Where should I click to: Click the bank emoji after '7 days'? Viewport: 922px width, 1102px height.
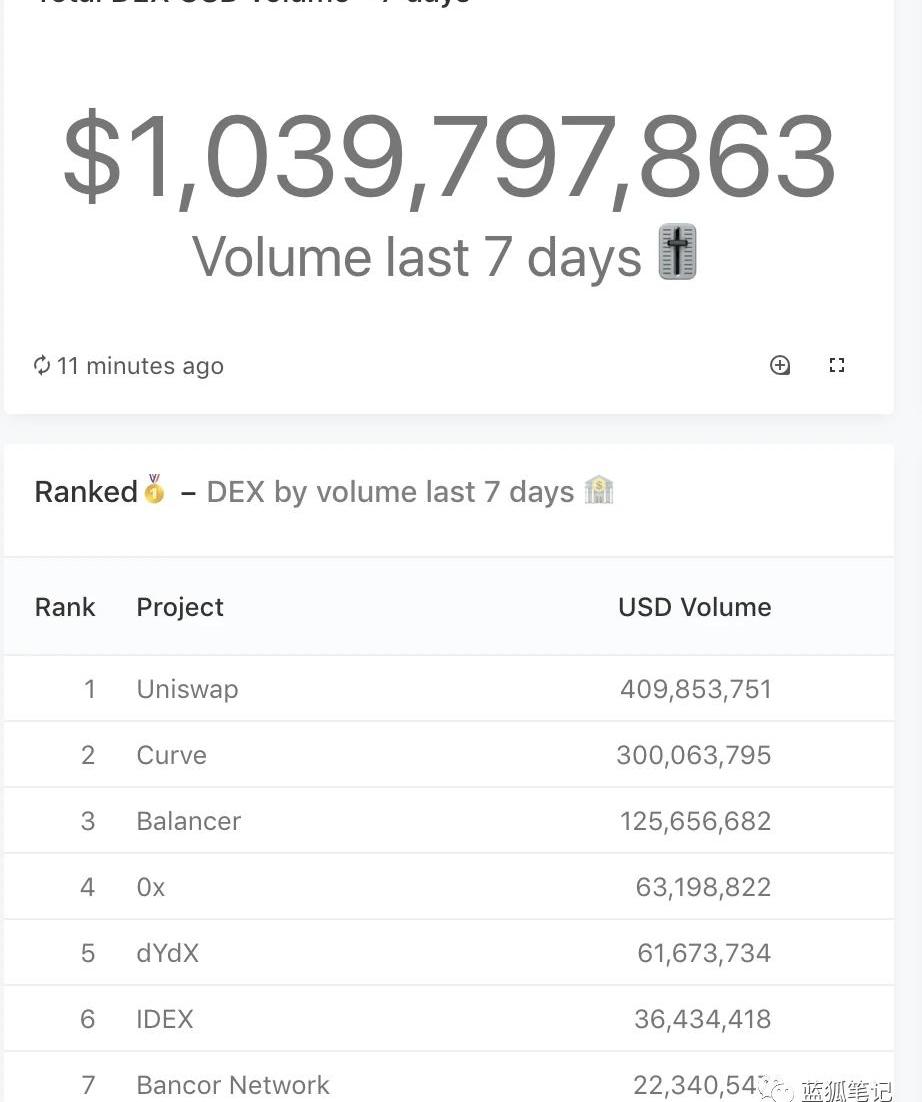[598, 490]
